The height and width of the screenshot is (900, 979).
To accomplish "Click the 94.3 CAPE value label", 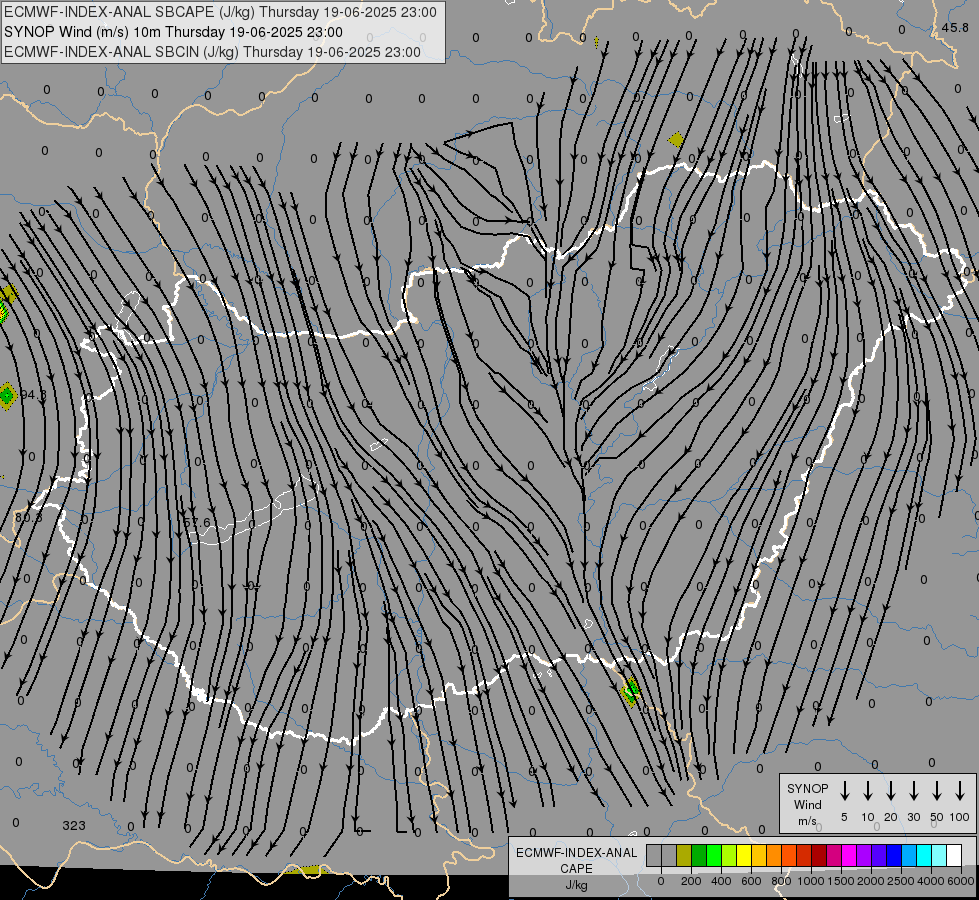I will [33, 395].
